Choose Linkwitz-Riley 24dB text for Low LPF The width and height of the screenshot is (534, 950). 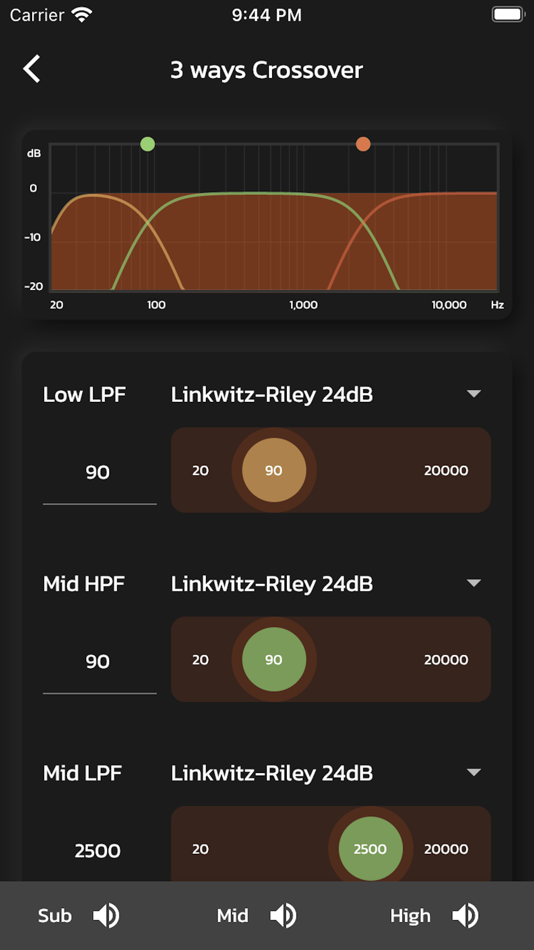pos(272,394)
